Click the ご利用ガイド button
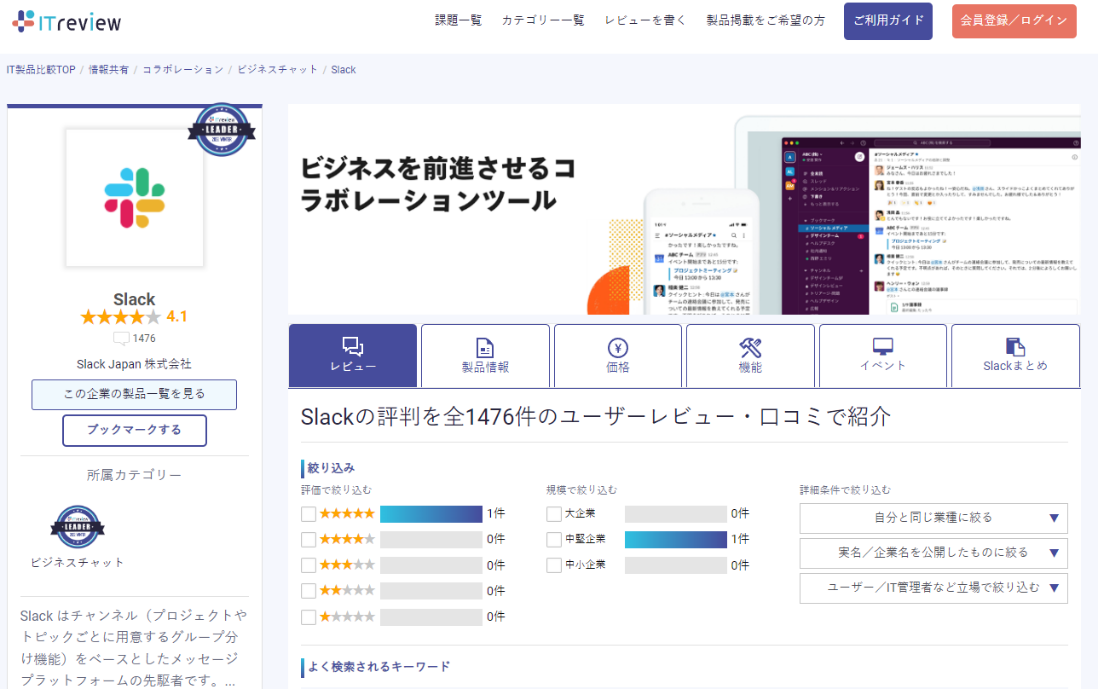 [x=888, y=21]
